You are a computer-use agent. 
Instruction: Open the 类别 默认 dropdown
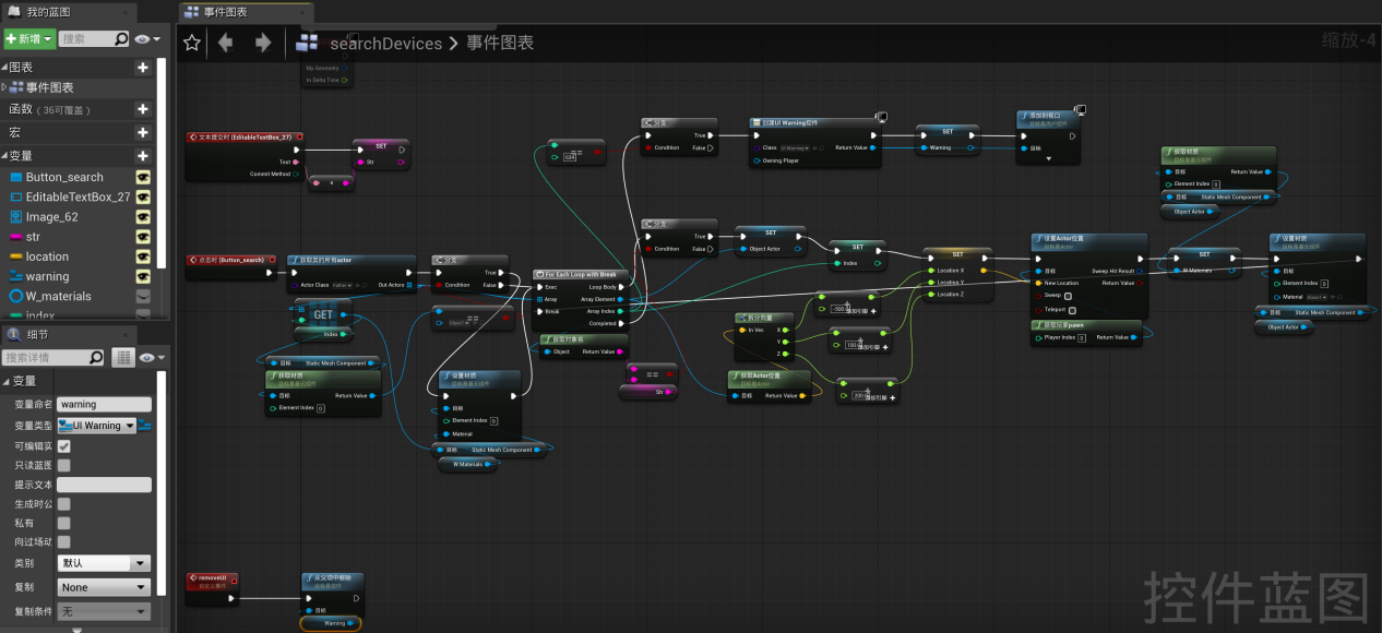(x=104, y=562)
